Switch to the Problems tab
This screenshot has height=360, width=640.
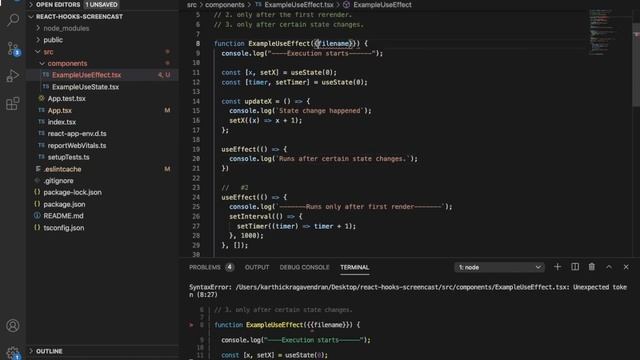pos(204,267)
